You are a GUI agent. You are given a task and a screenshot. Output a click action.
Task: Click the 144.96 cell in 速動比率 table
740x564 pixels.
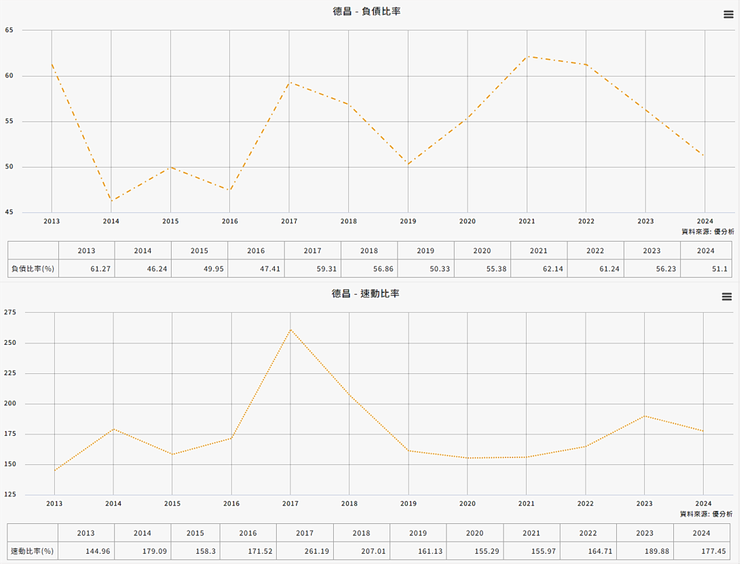pyautogui.click(x=86, y=551)
